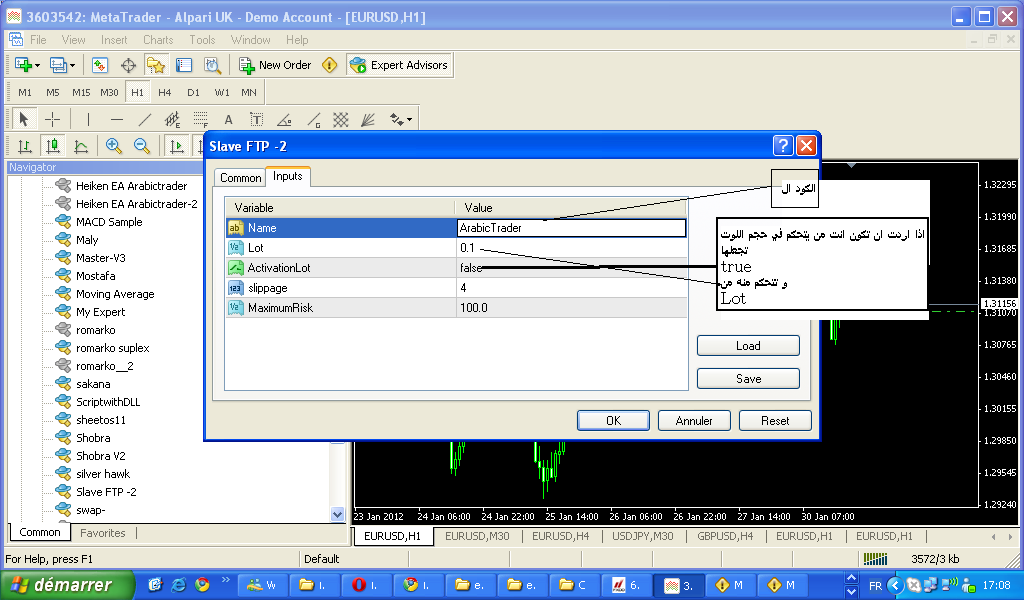Select the H4 timeframe
The width and height of the screenshot is (1024, 600).
[x=165, y=93]
